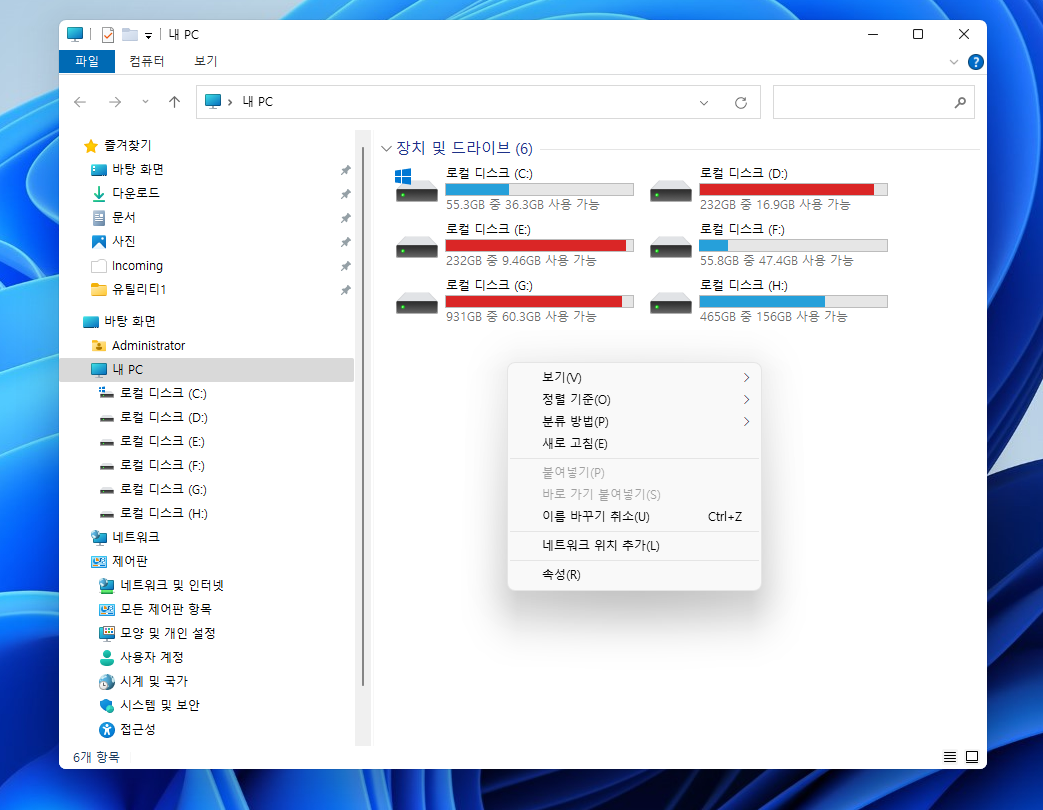Select Administrator in the navigation pane

[148, 345]
